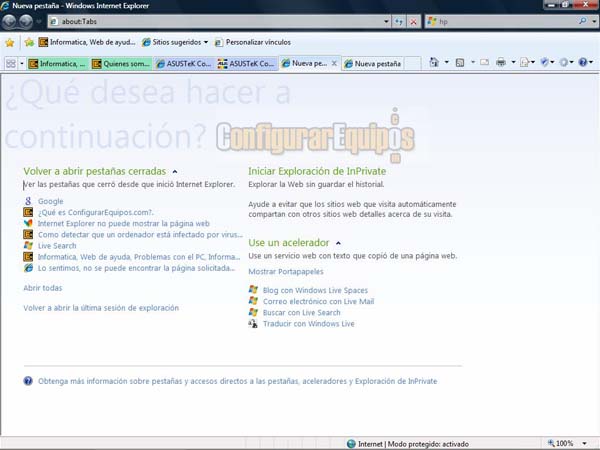Reopen 'Live Search' closed tab
The width and height of the screenshot is (600, 450).
57,246
